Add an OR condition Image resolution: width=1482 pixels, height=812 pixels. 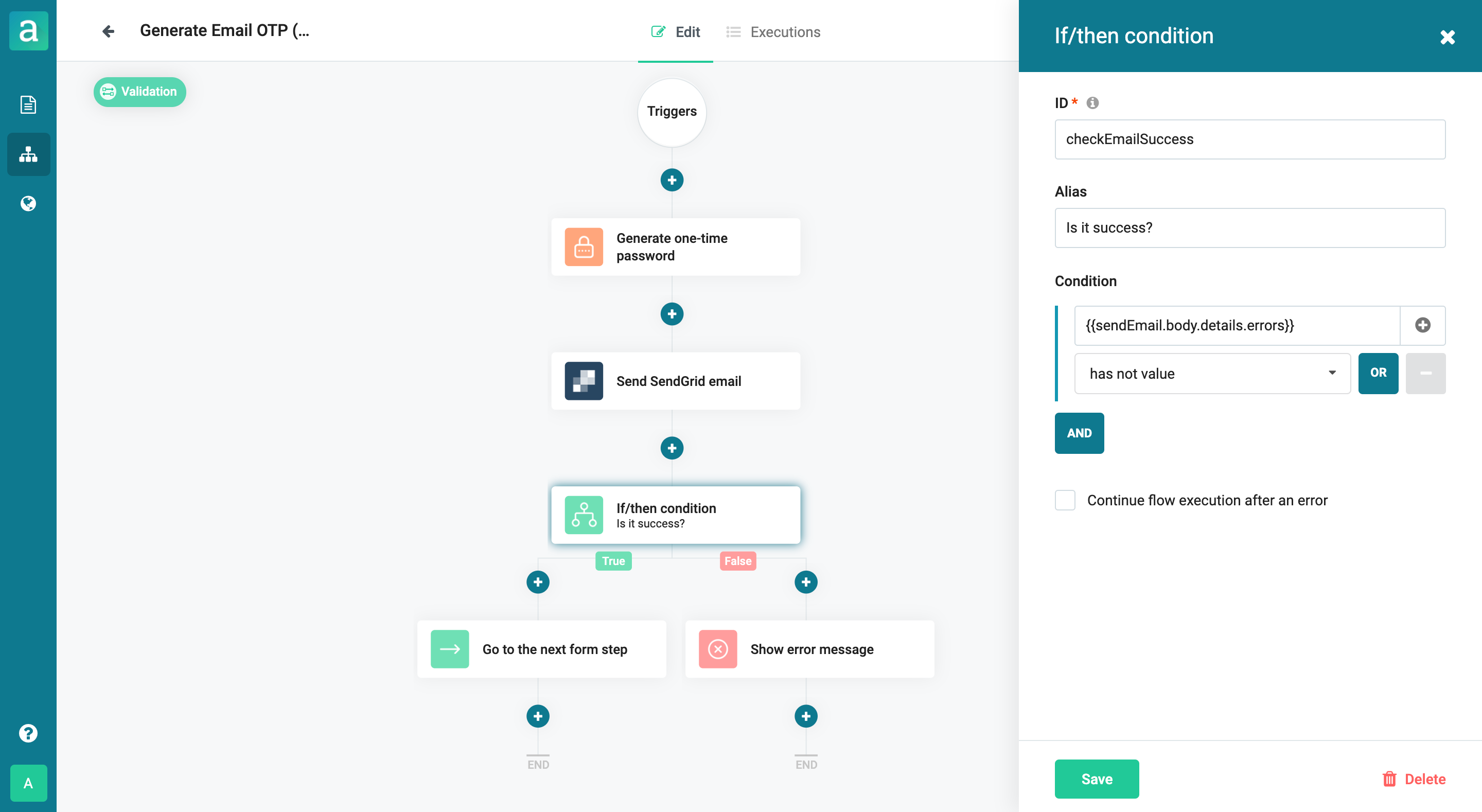[x=1378, y=374]
